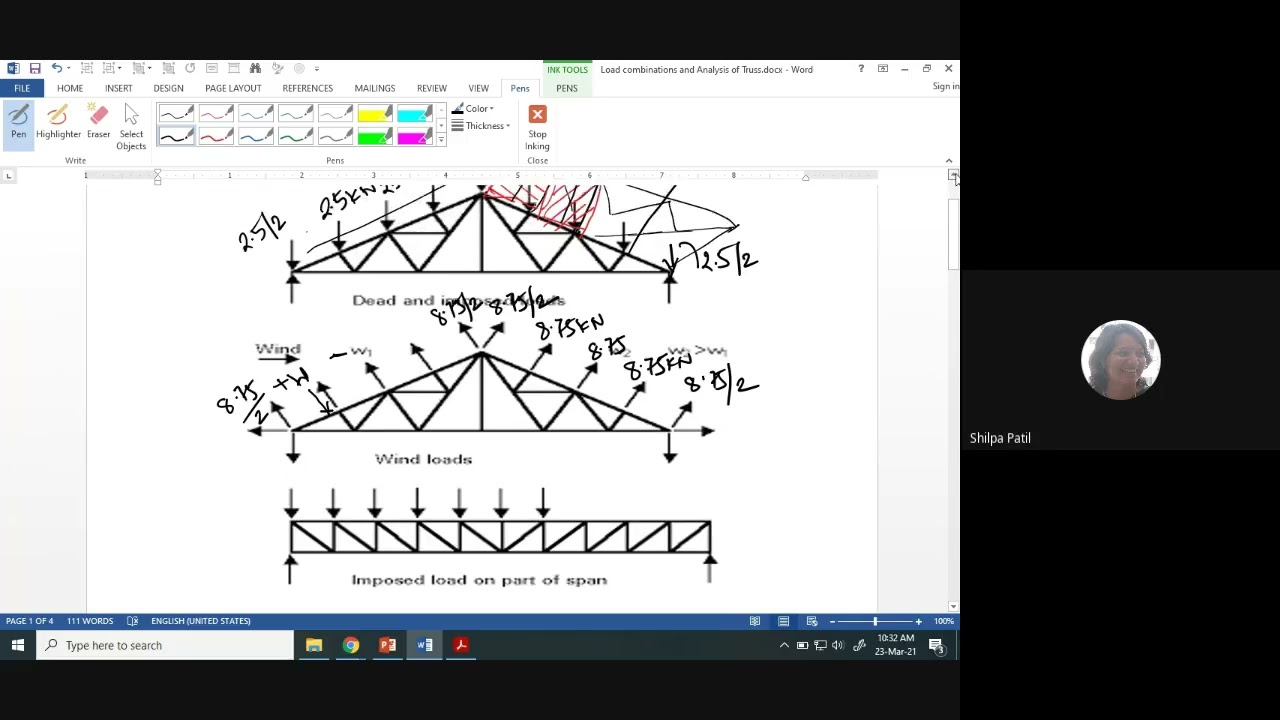The image size is (1280, 720).
Task: Click the Windows Ink Workspace tray icon
Action: (x=858, y=645)
